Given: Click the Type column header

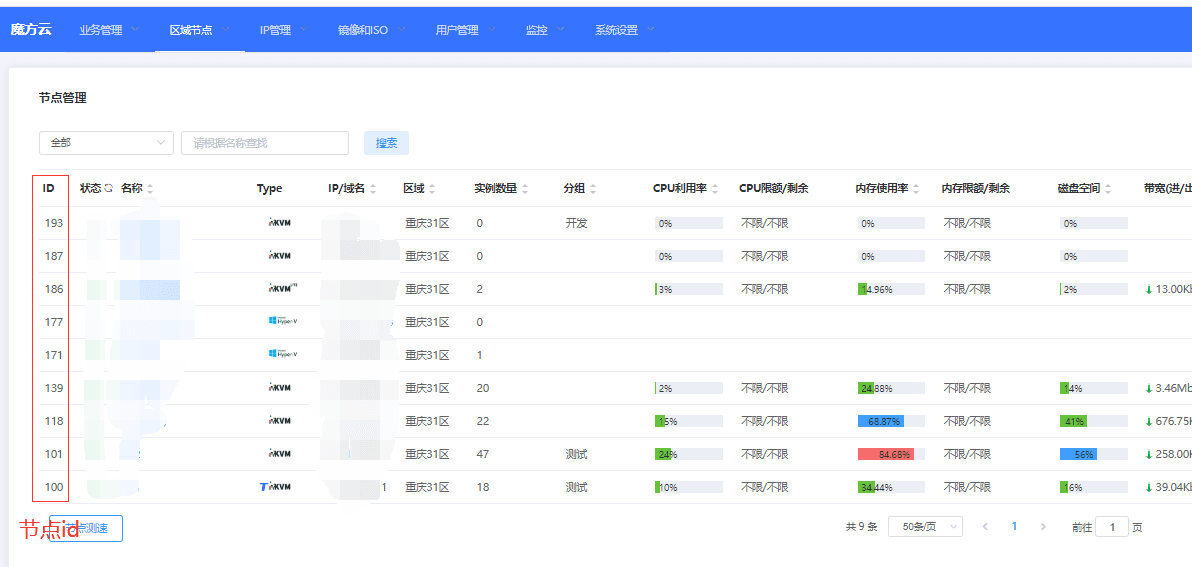Looking at the screenshot, I should pos(269,188).
